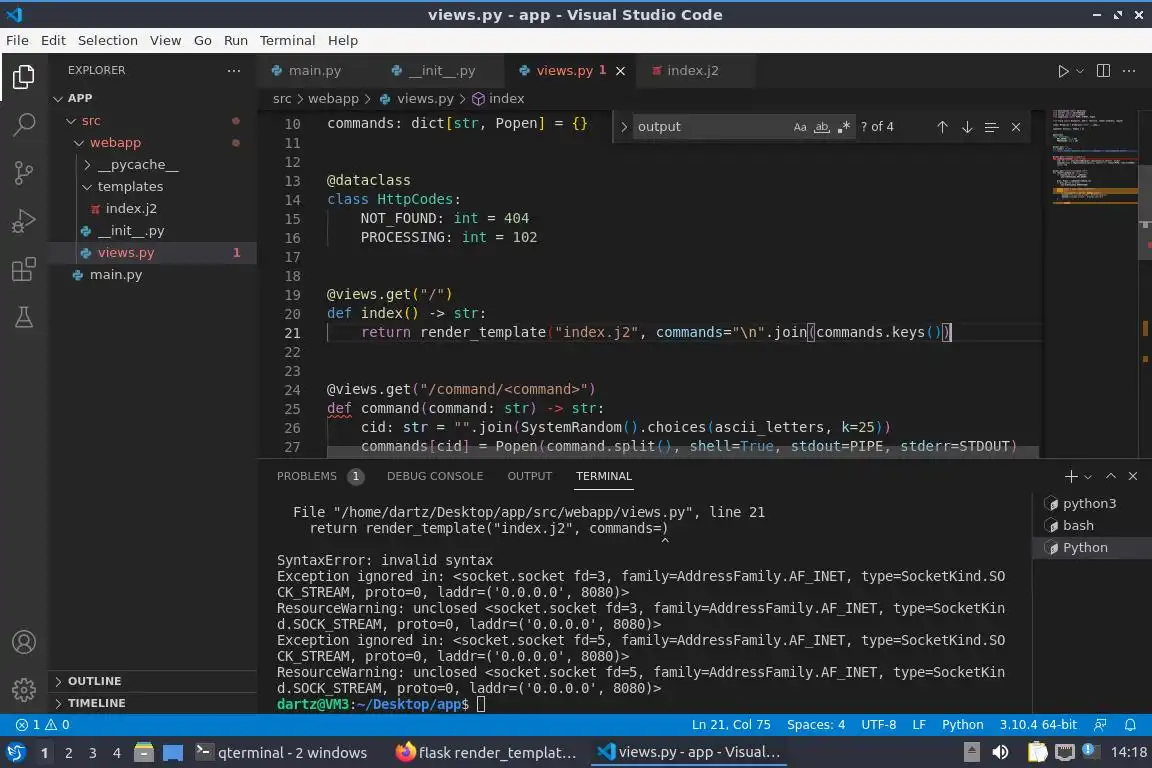Viewport: 1152px width, 768px height.
Task: Click the webapp breadcrumb segment
Action: click(x=333, y=98)
